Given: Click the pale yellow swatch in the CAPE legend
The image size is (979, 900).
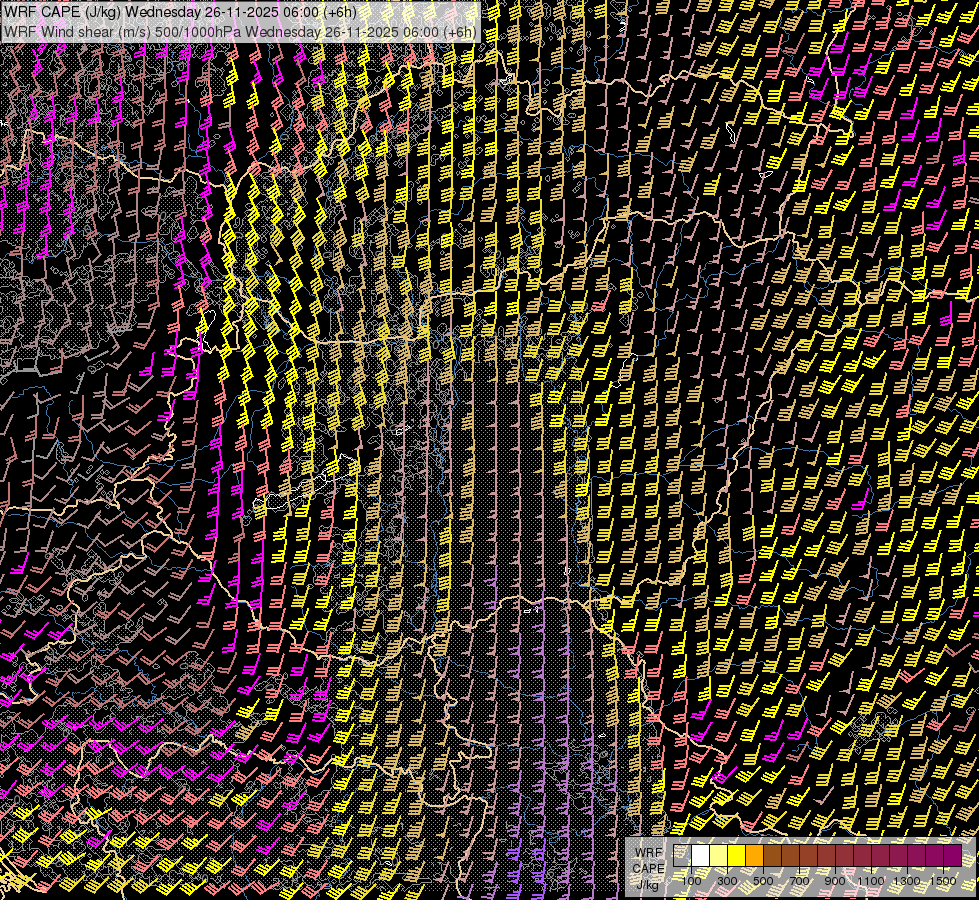Looking at the screenshot, I should click(719, 855).
